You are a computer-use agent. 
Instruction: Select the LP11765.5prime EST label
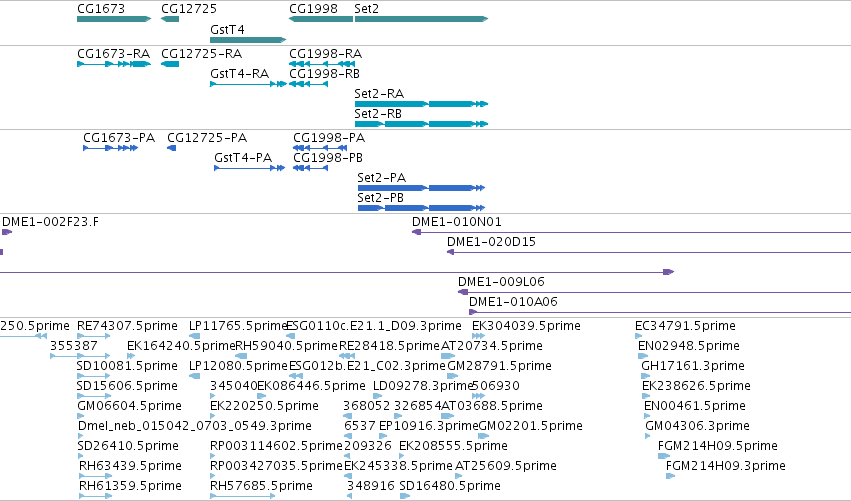(x=238, y=326)
